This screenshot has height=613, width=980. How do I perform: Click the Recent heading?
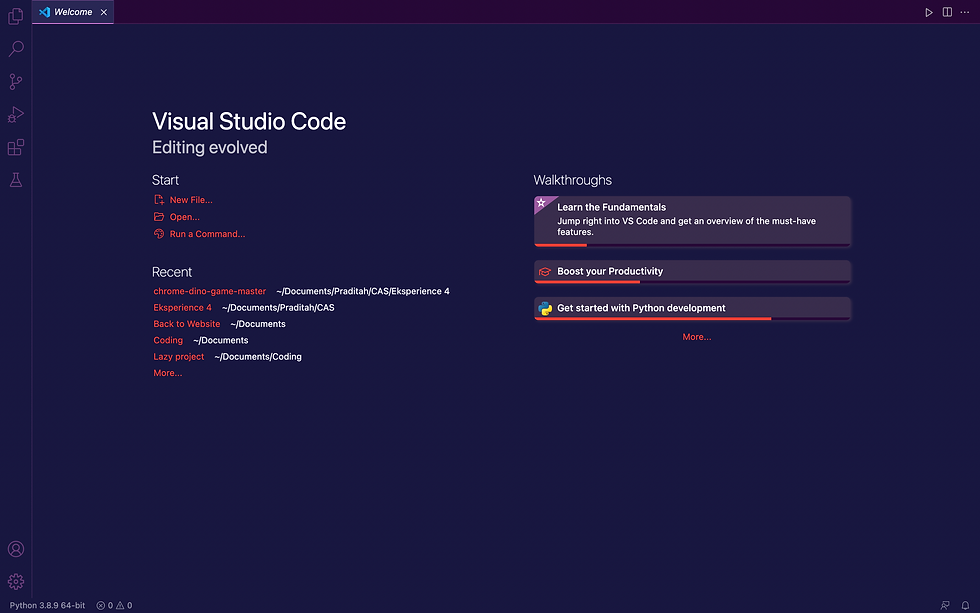pyautogui.click(x=172, y=272)
